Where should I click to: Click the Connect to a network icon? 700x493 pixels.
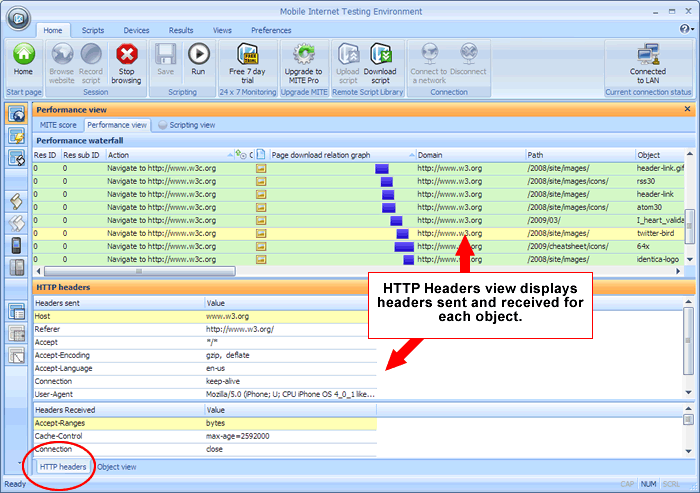point(429,54)
